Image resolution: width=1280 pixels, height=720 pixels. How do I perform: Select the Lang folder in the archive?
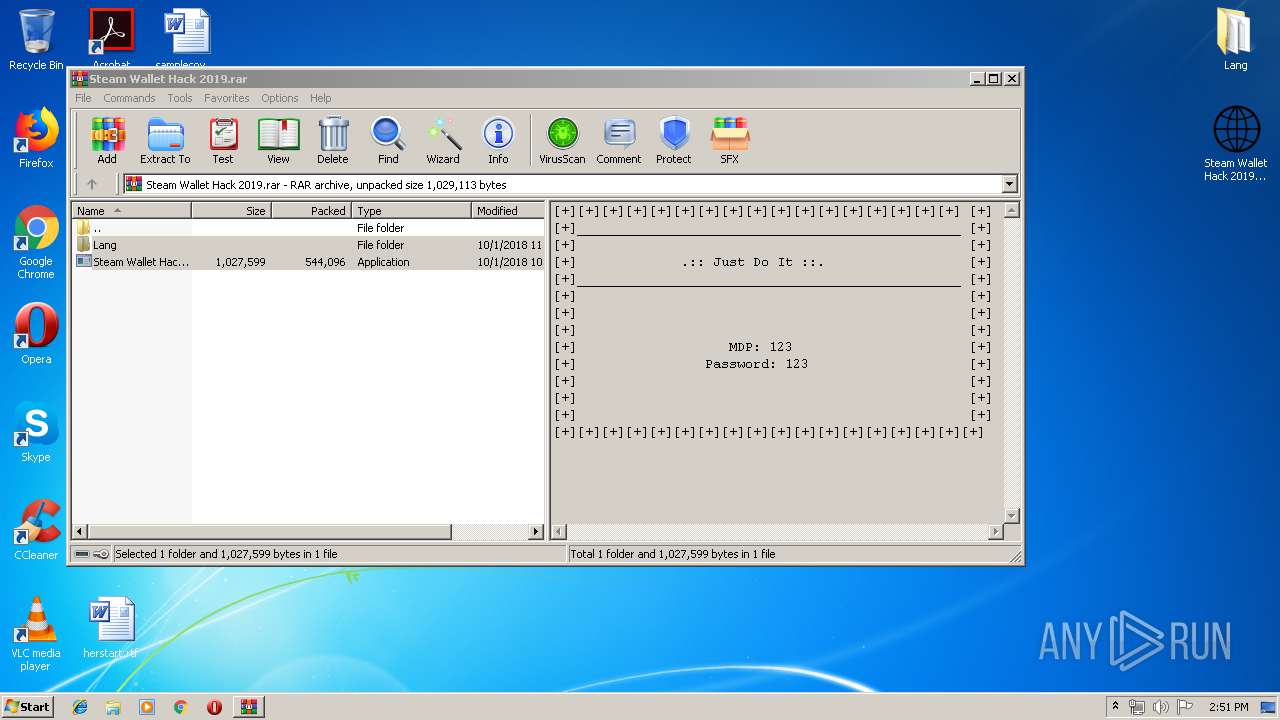[308, 245]
